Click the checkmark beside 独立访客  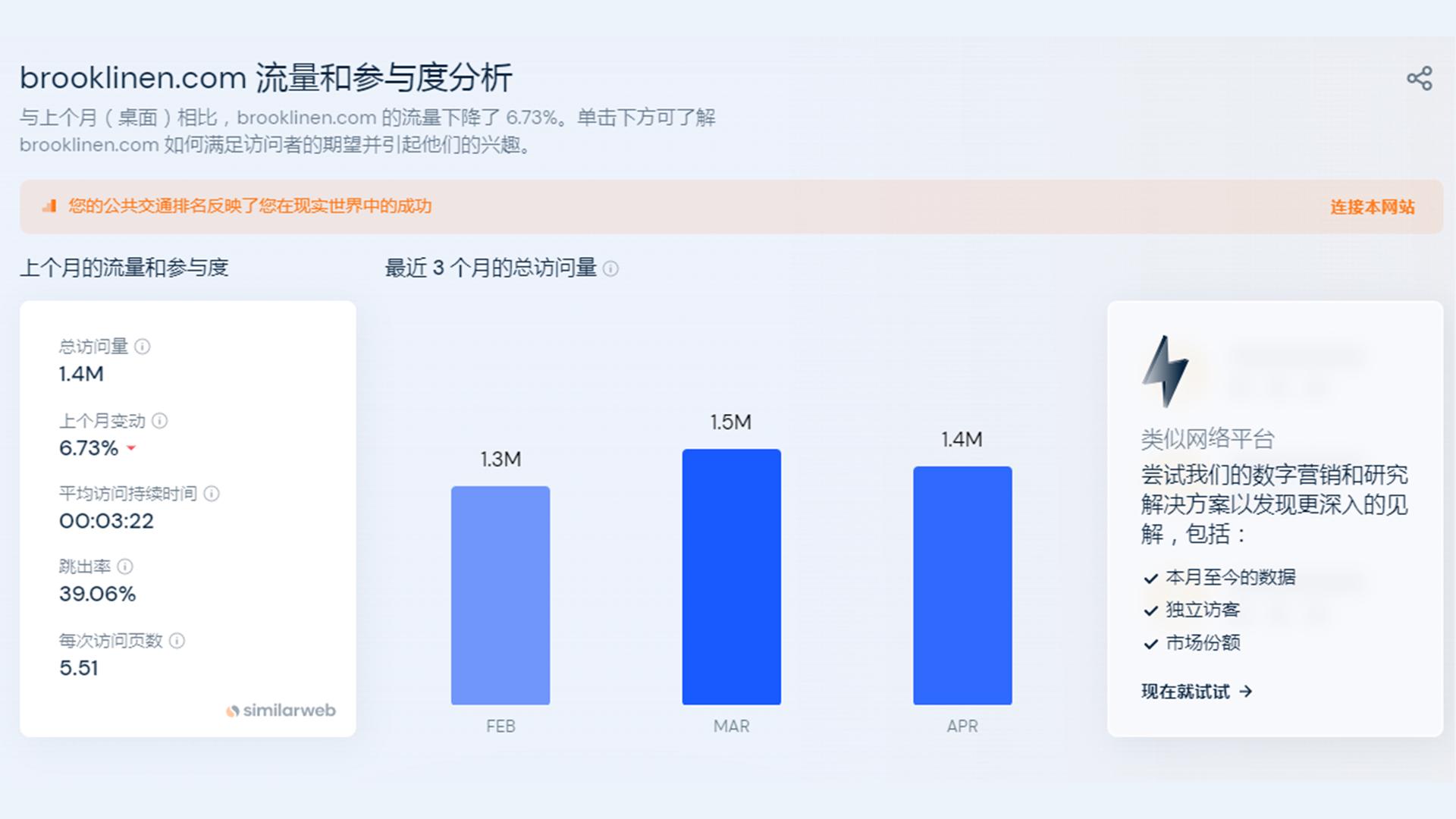1150,610
